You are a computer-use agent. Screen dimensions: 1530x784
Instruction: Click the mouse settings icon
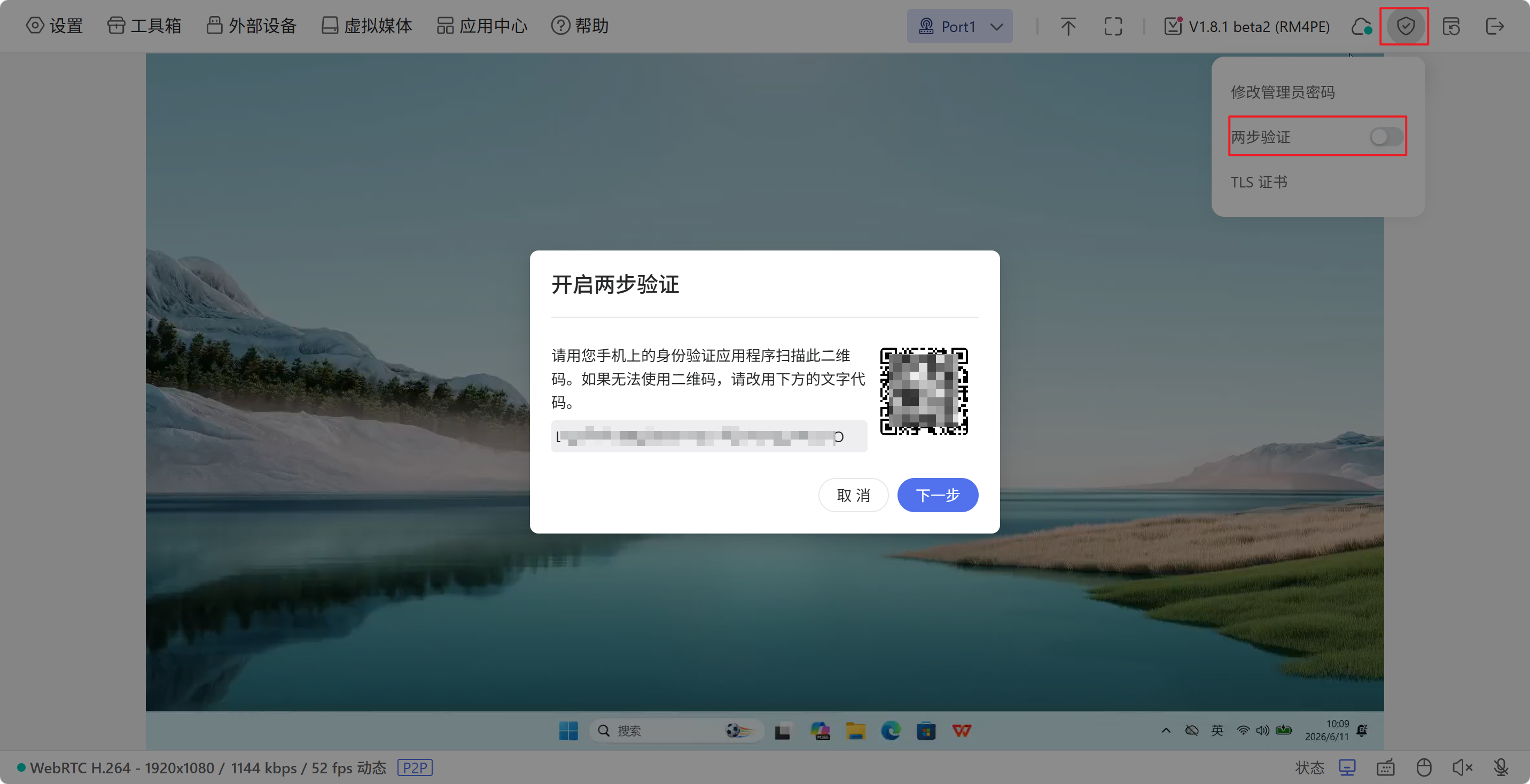point(1424,767)
